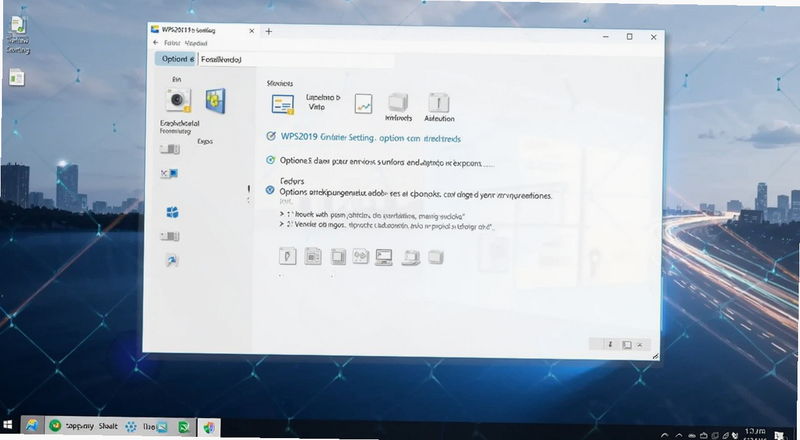Image resolution: width=800 pixels, height=440 pixels.
Task: Open the stacked pages Inirlocds icon
Action: (398, 103)
